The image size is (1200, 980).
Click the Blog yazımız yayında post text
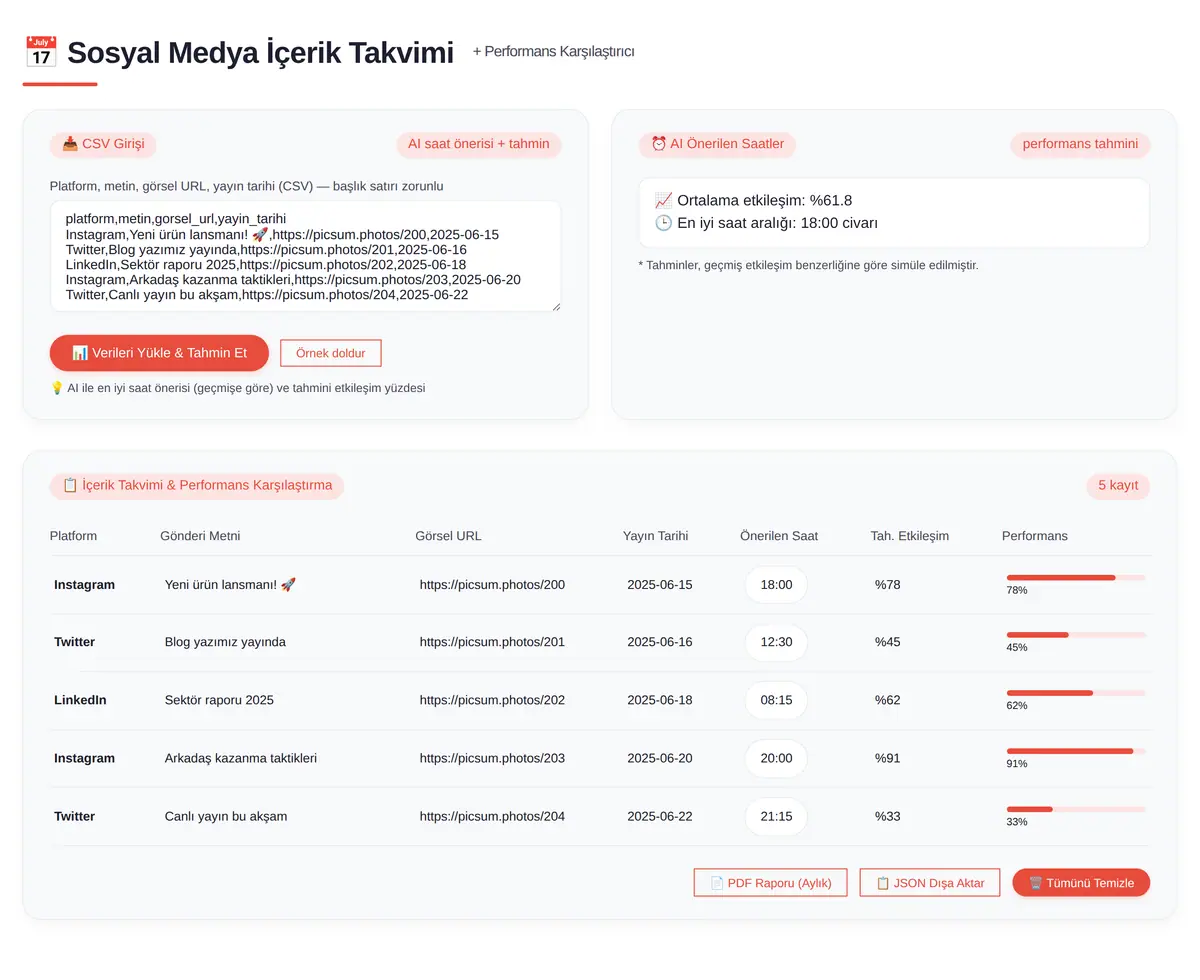click(225, 642)
